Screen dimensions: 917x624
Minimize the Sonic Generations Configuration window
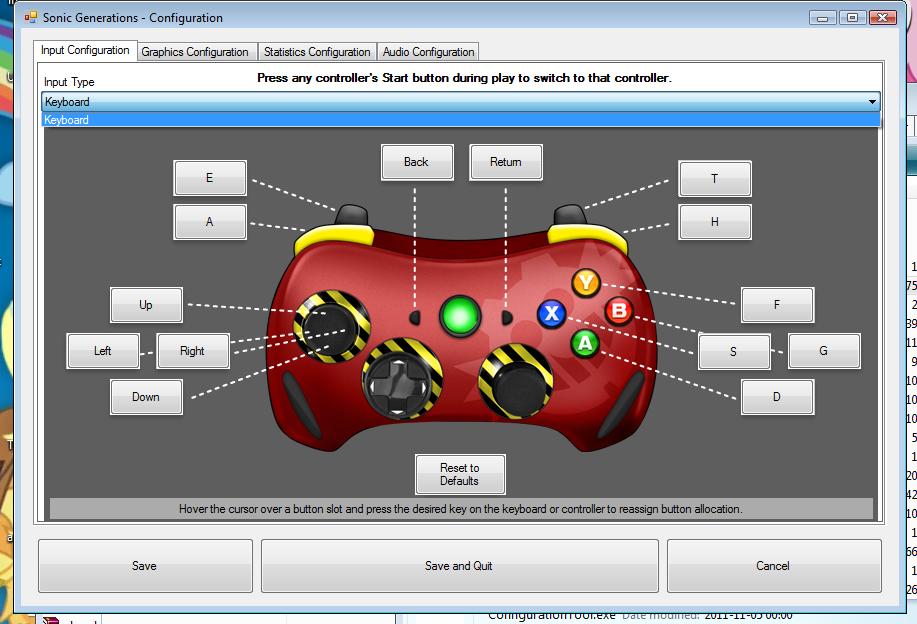[823, 18]
